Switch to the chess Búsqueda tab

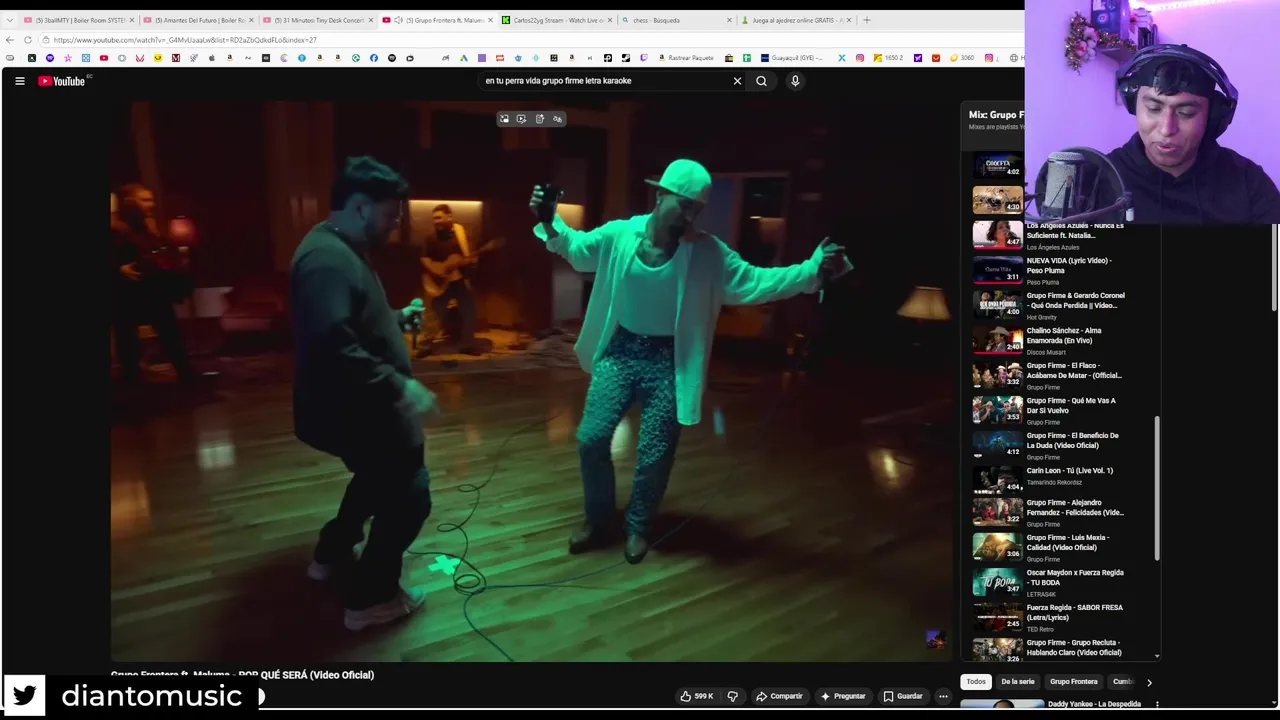[676, 20]
